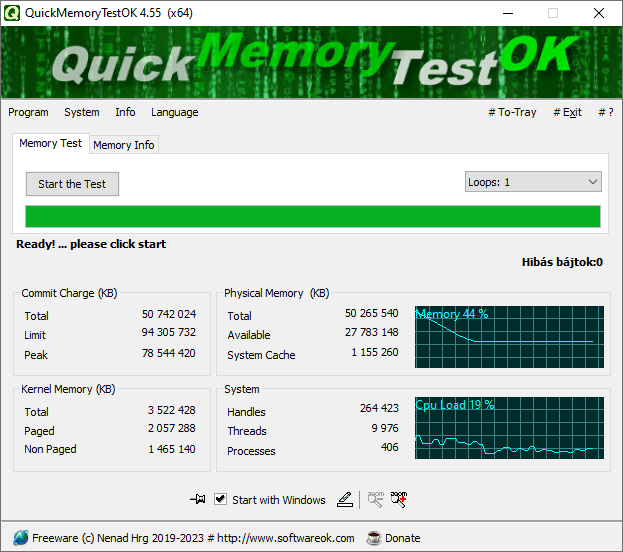This screenshot has height=552, width=623.
Task: Click the coffee cup Donate icon
Action: pos(373,538)
